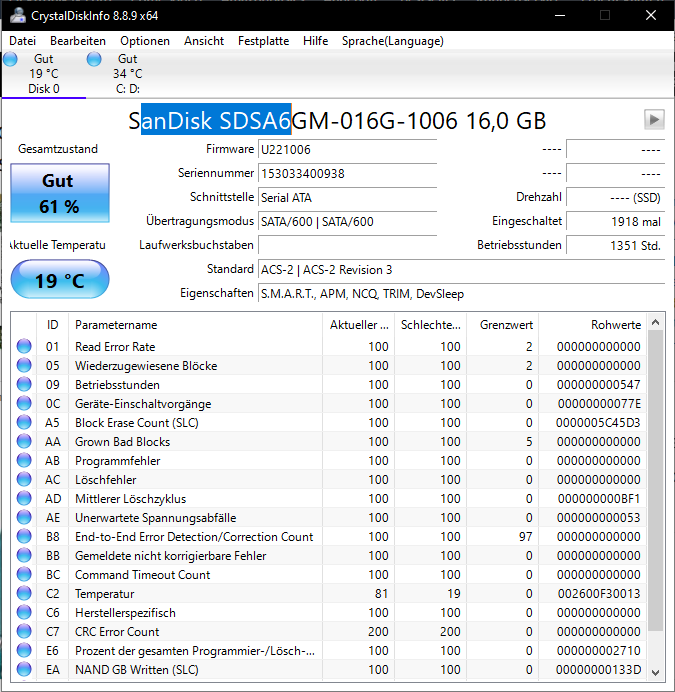Image resolution: width=675 pixels, height=692 pixels.
Task: Open the Datei menu
Action: [23, 41]
